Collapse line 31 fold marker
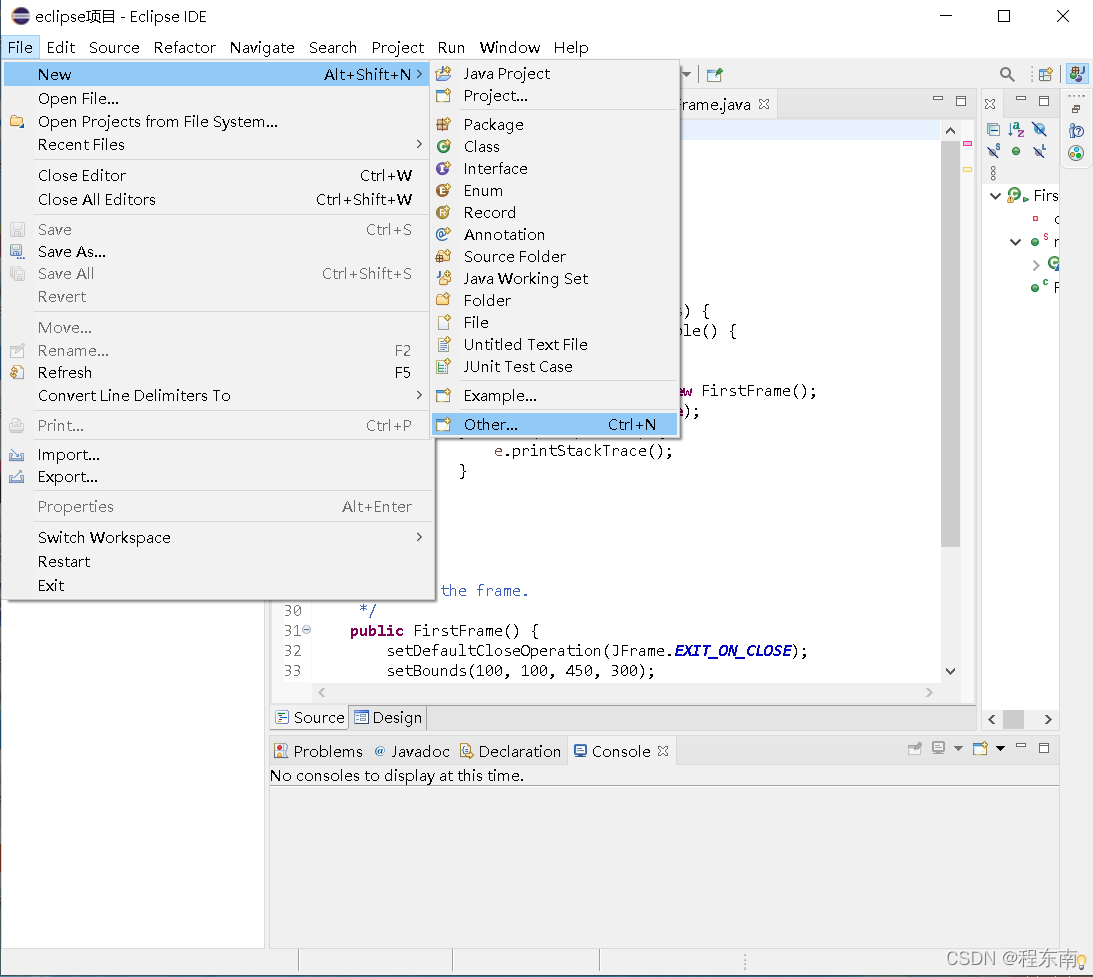 pyautogui.click(x=307, y=629)
